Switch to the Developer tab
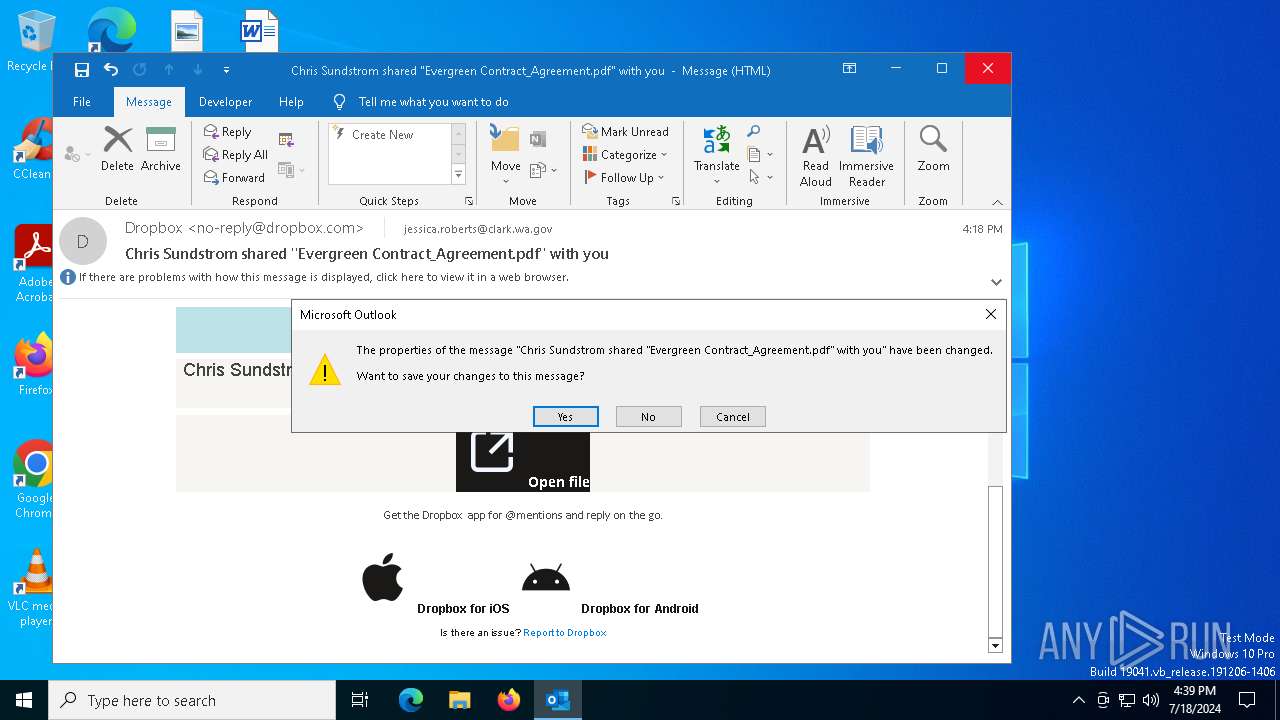Screen dimensions: 1280x720 point(225,102)
